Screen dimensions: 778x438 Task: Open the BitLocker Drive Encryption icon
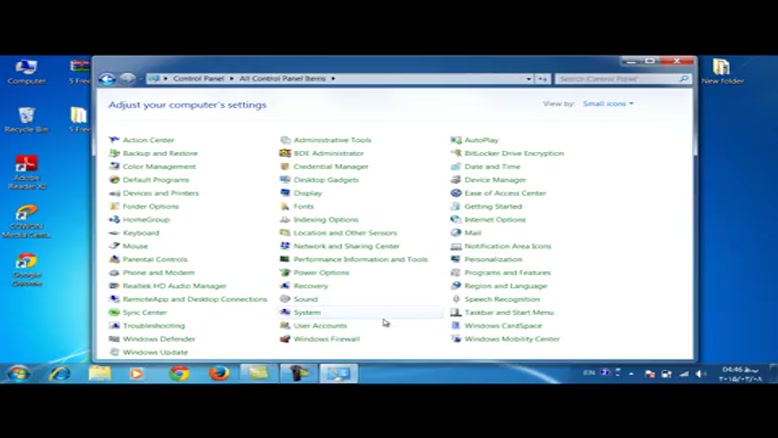[x=455, y=153]
